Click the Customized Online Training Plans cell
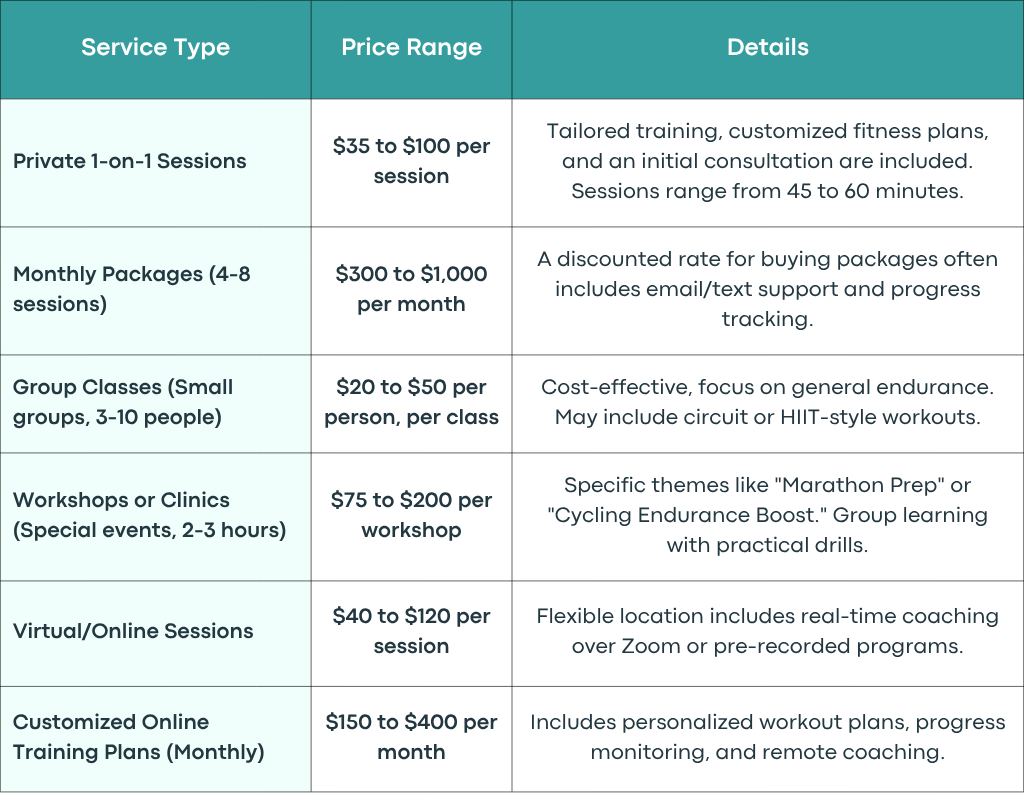This screenshot has width=1024, height=793. 155,739
